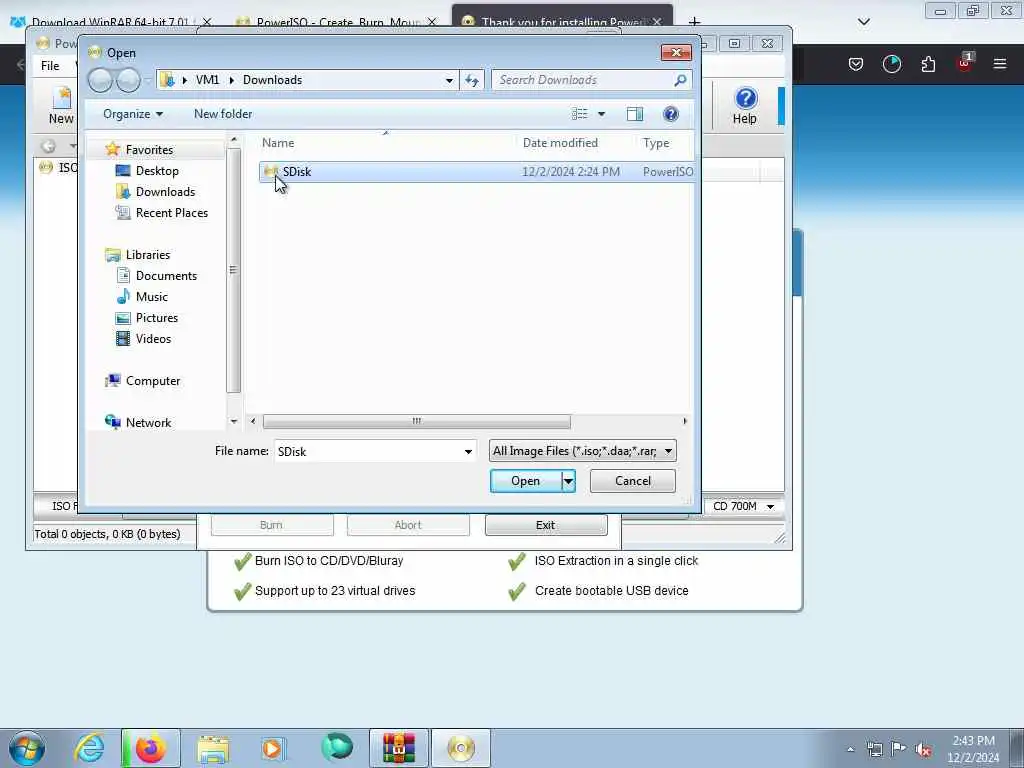The height and width of the screenshot is (768, 1024).
Task: Open the CD 700M media size dropdown
Action: tap(743, 506)
